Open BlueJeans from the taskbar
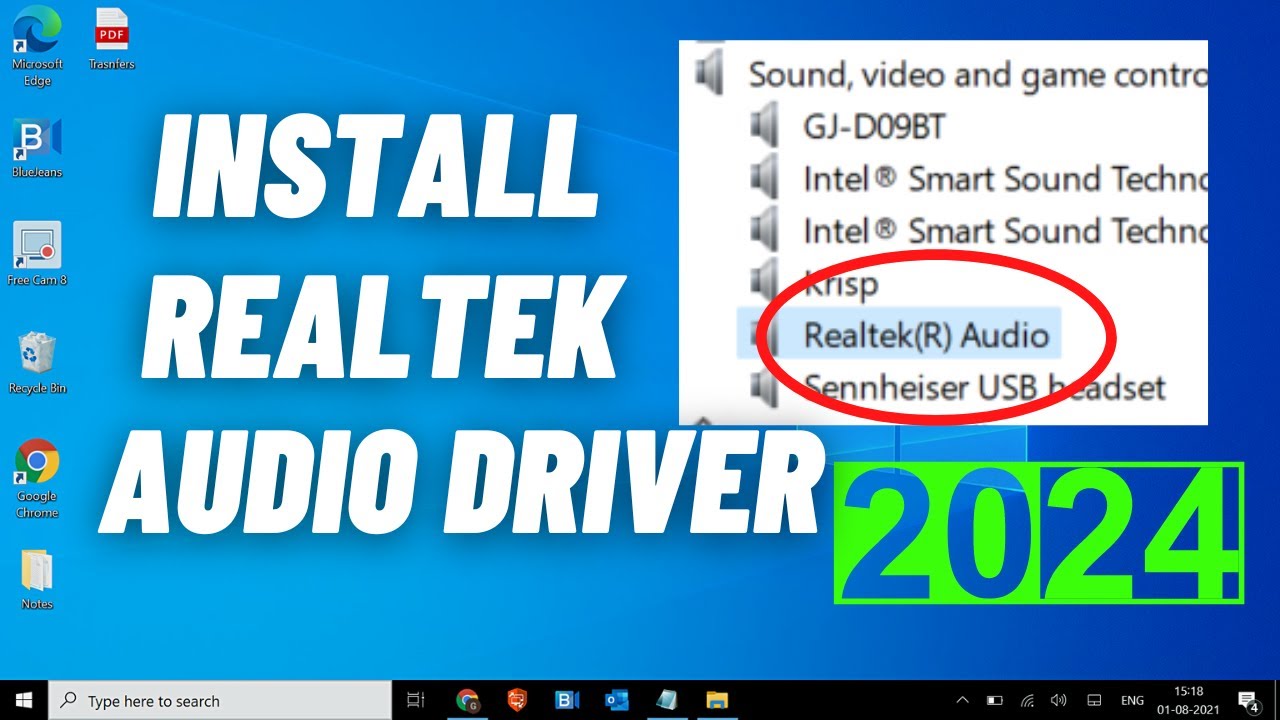1280x720 pixels. tap(567, 700)
